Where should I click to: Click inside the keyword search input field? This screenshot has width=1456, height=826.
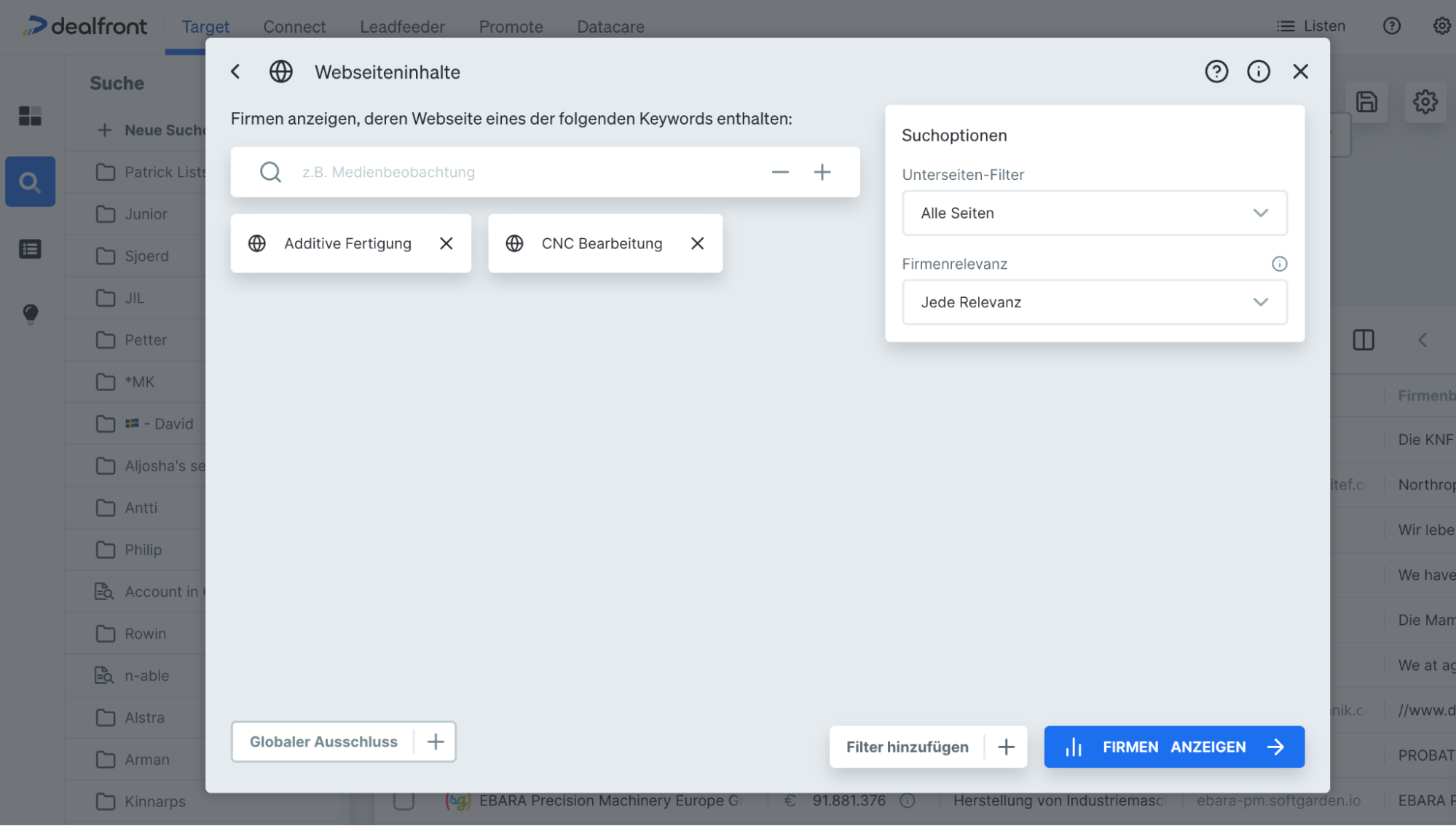pyautogui.click(x=510, y=172)
